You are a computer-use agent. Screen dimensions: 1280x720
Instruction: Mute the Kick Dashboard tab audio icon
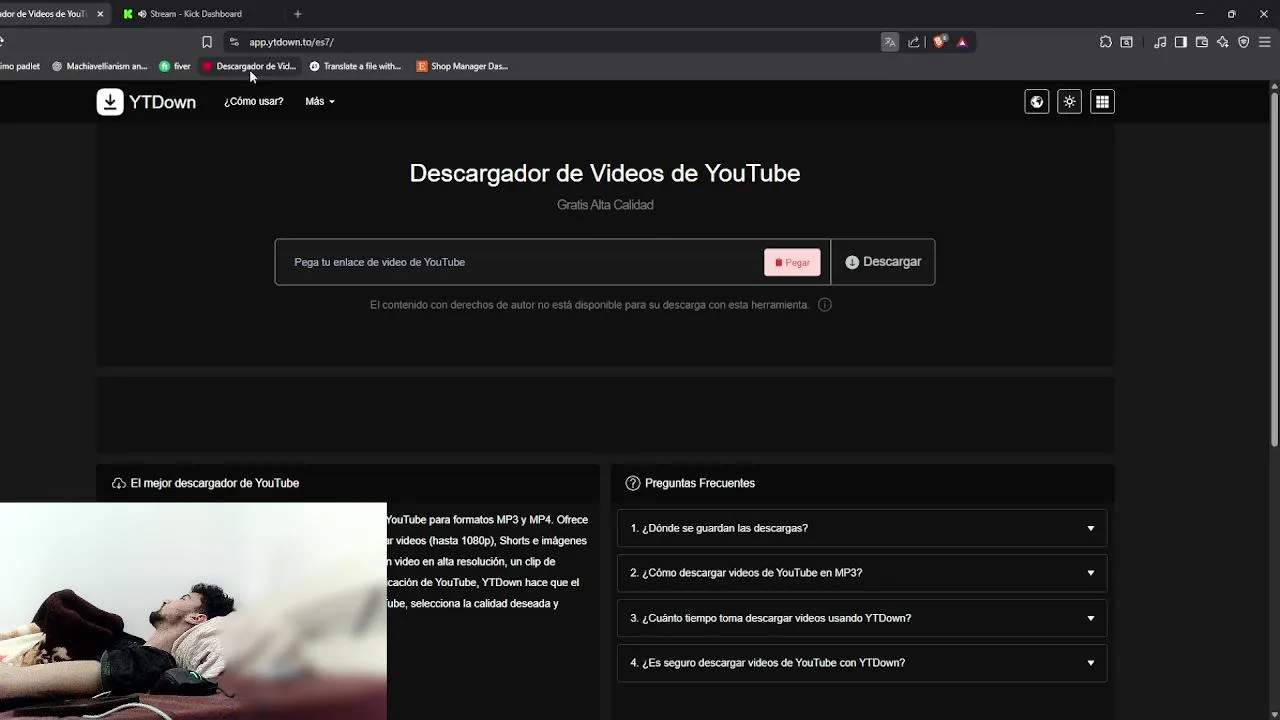[x=142, y=14]
